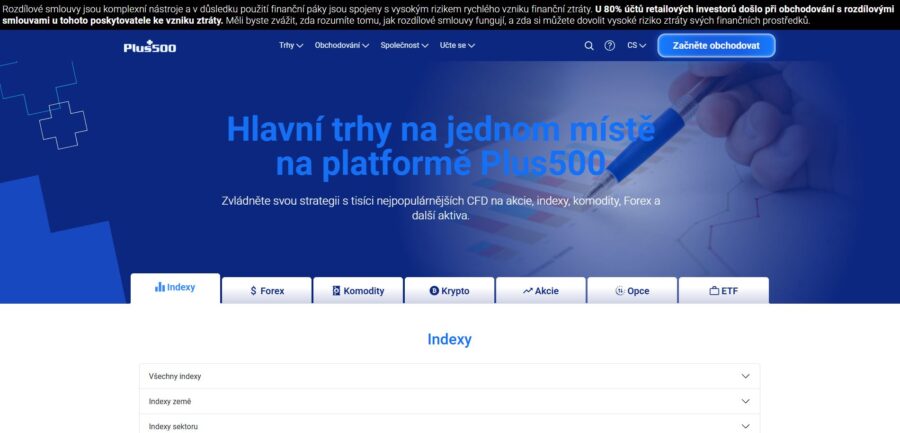Open the Obchodování menu

tap(342, 45)
